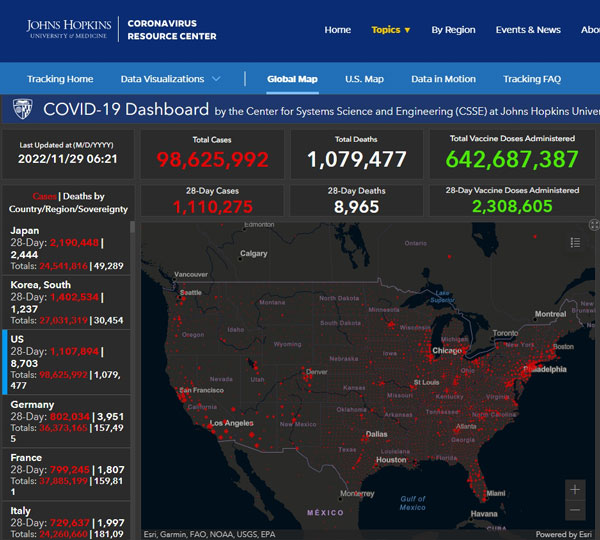
Task: Select Japan in the country list
Action: [66, 248]
